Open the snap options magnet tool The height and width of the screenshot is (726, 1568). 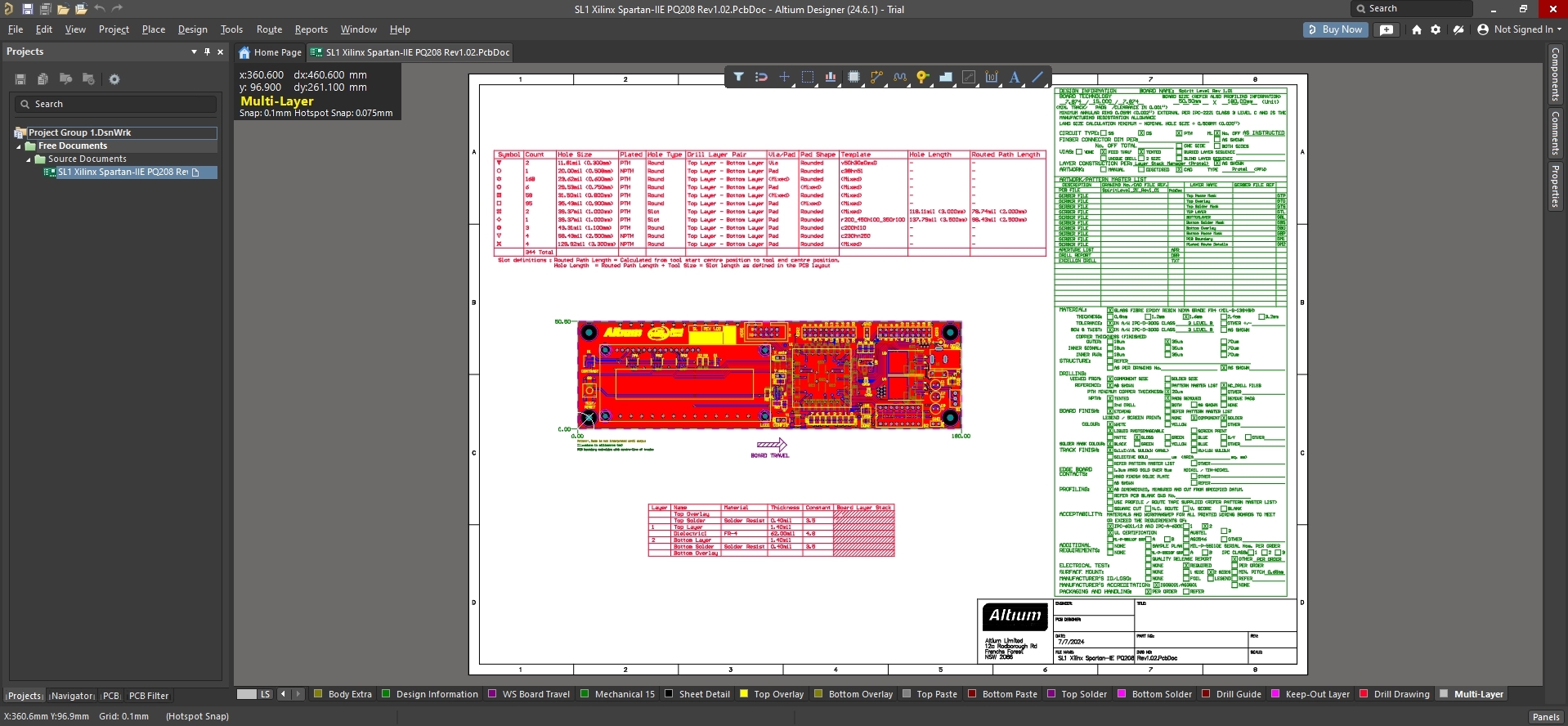(761, 77)
